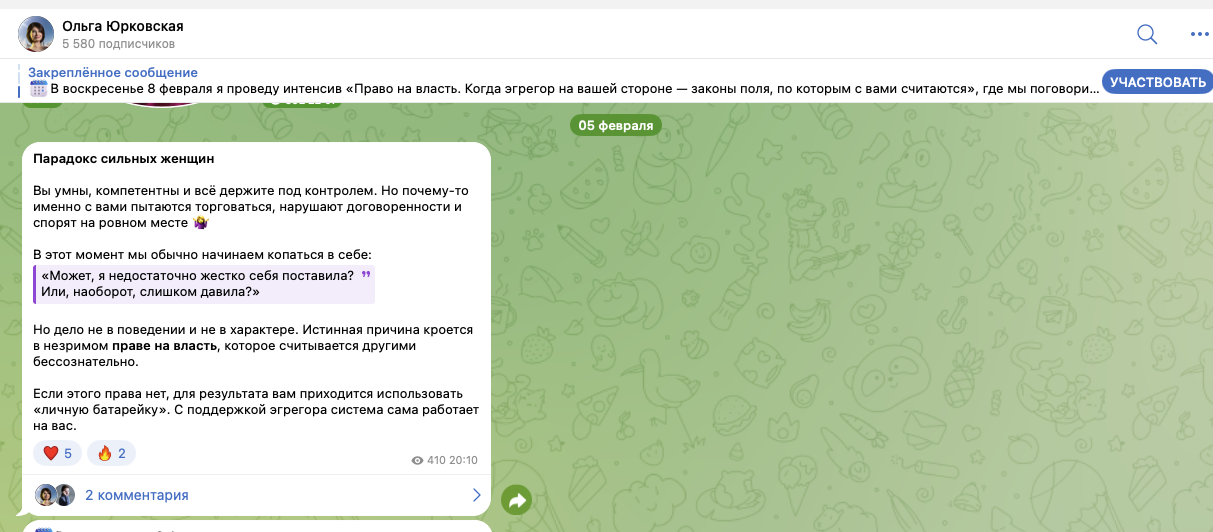
Task: Open the Закреплённое сообщение pinned message
Action: [x=113, y=72]
